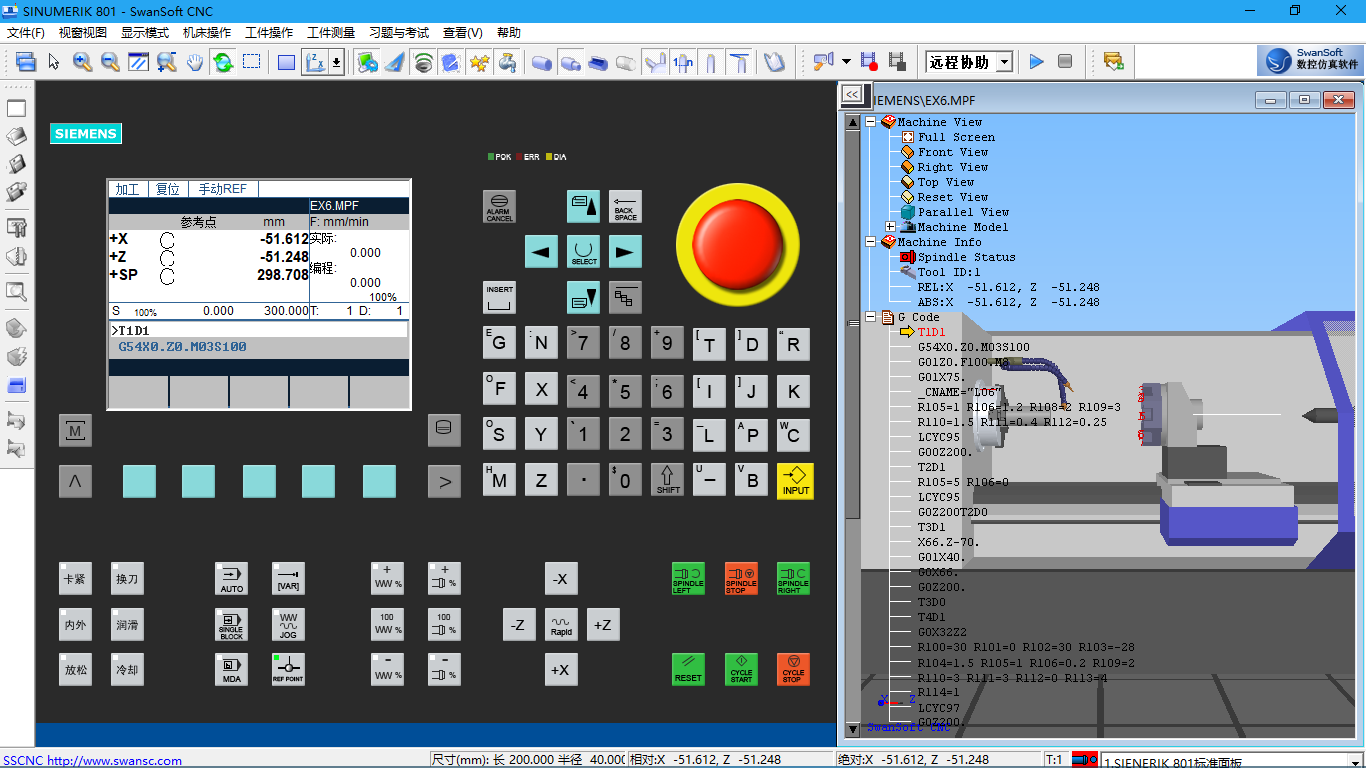
Task: Click the record red dot save icon
Action: coord(869,62)
